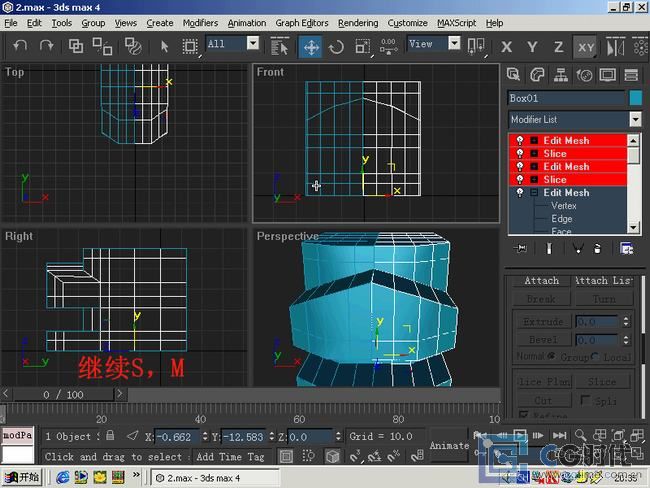
Task: Click the Undo arrow icon
Action: click(x=19, y=46)
